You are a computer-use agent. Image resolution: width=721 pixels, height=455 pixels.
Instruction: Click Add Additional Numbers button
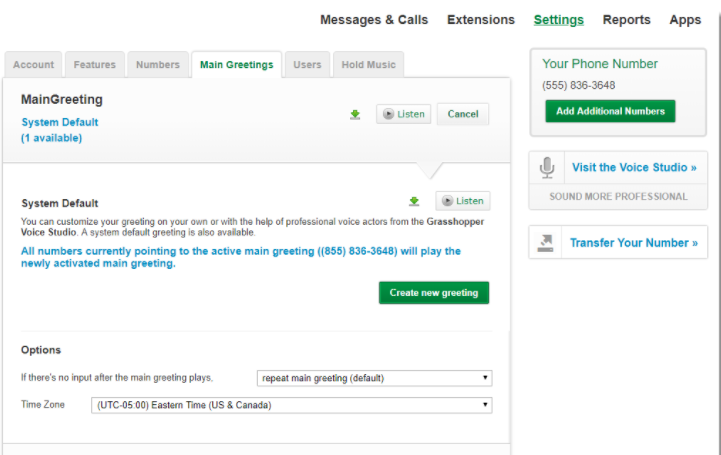point(610,111)
